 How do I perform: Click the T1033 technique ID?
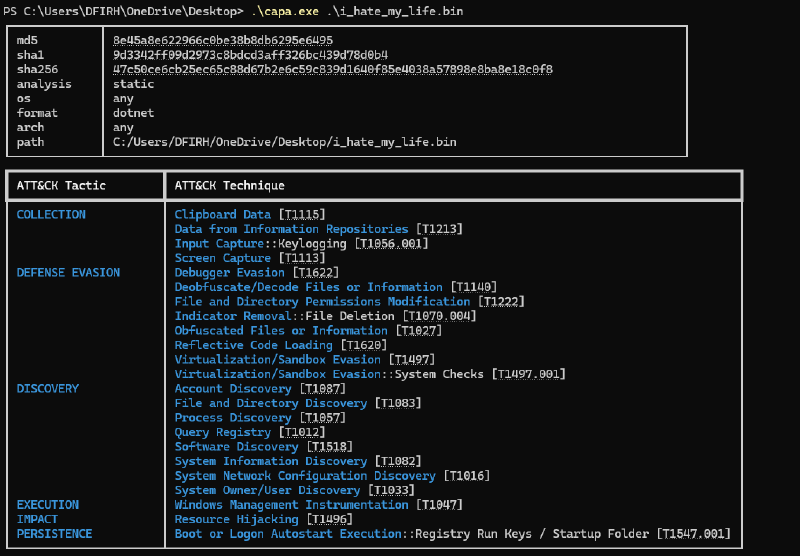391,491
